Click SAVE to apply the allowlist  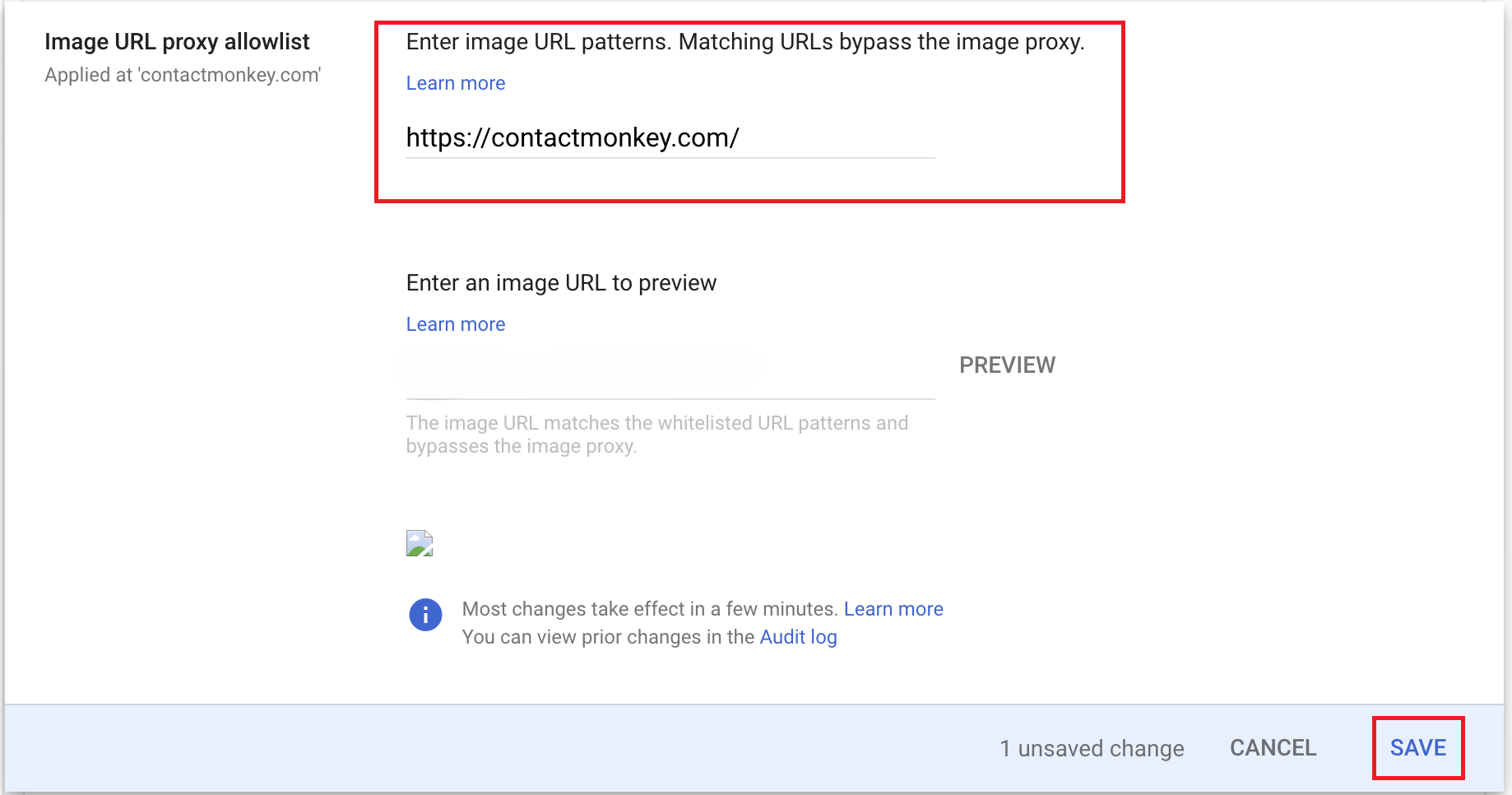pos(1418,747)
